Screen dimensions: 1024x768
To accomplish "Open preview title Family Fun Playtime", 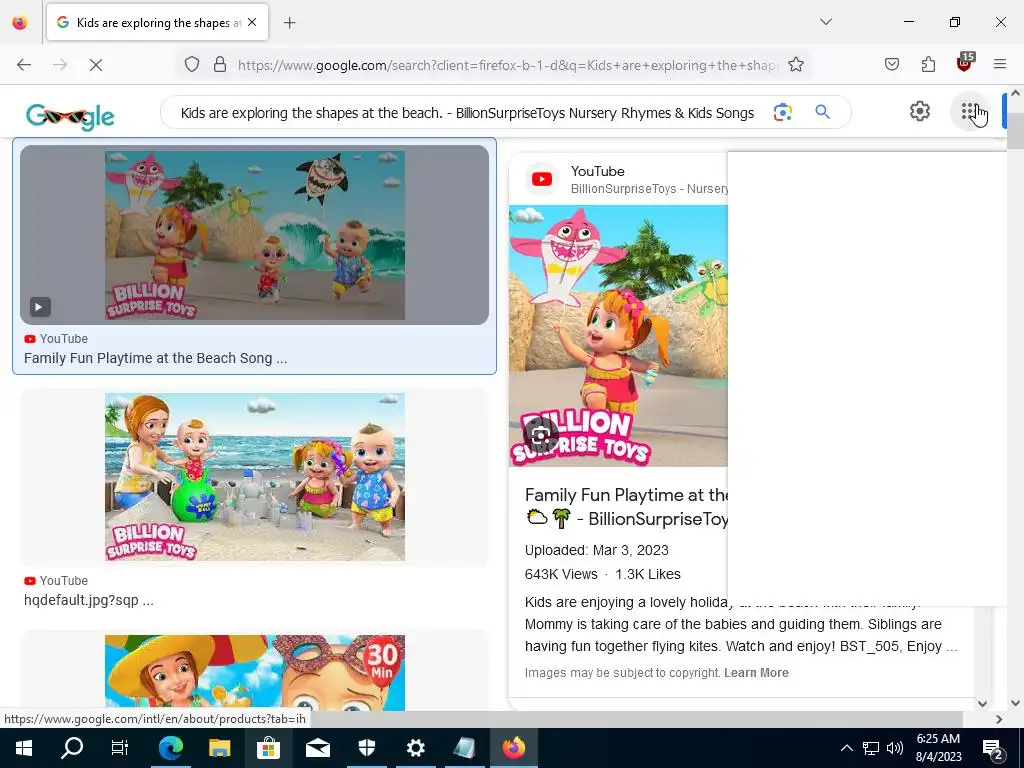I will (627, 507).
